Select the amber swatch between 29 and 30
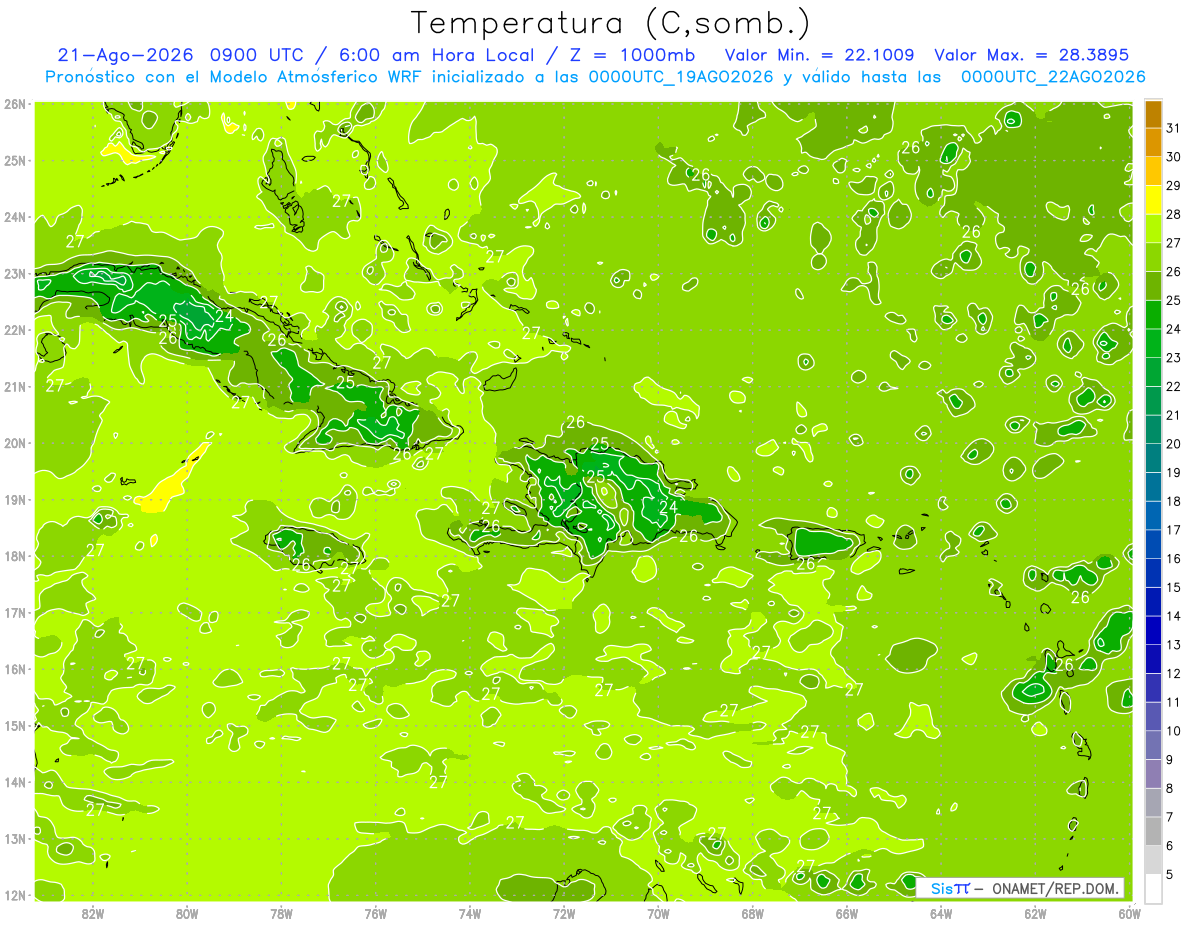This screenshot has height=927, width=1200. (1153, 171)
